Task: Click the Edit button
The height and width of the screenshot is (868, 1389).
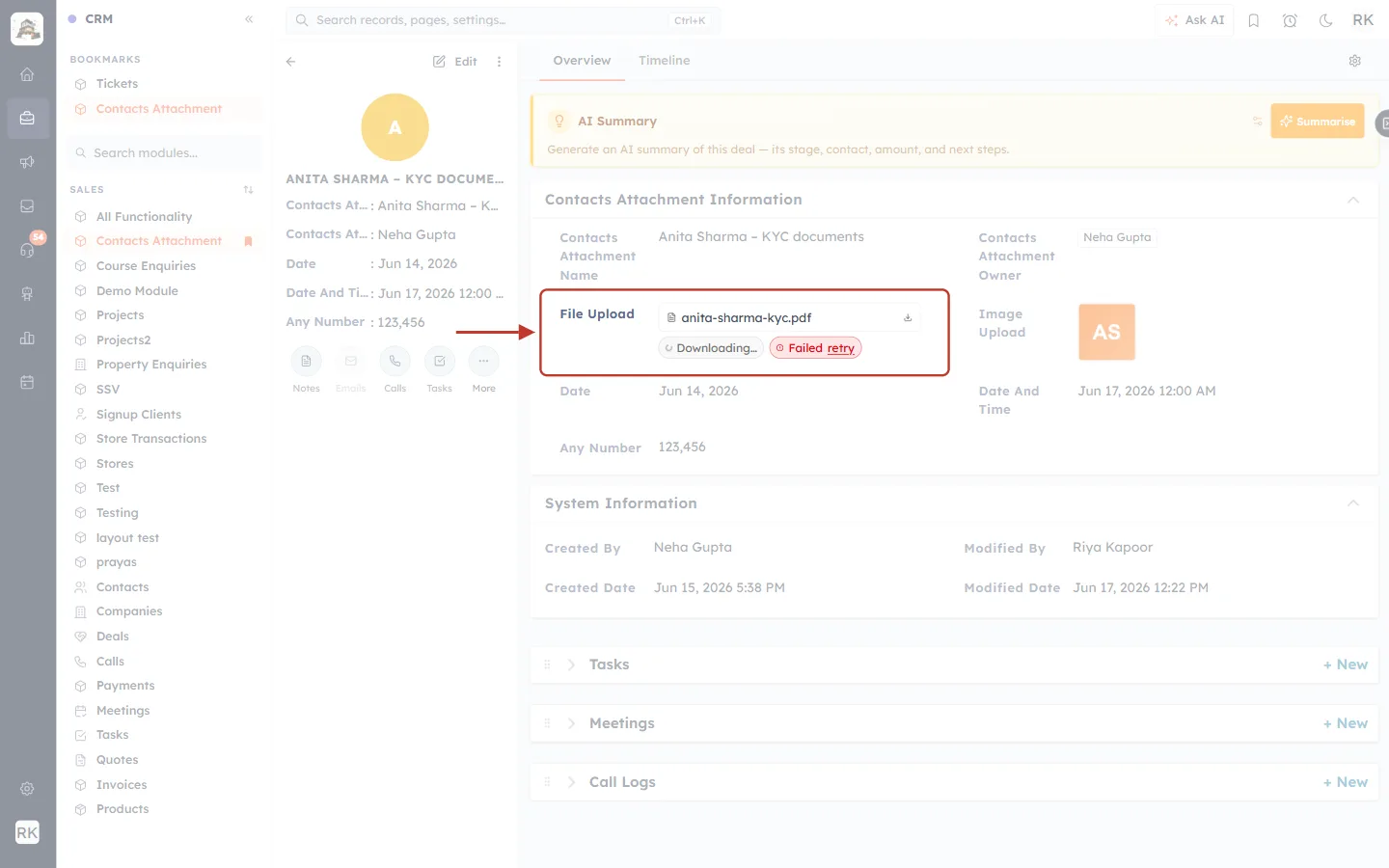Action: 455,62
